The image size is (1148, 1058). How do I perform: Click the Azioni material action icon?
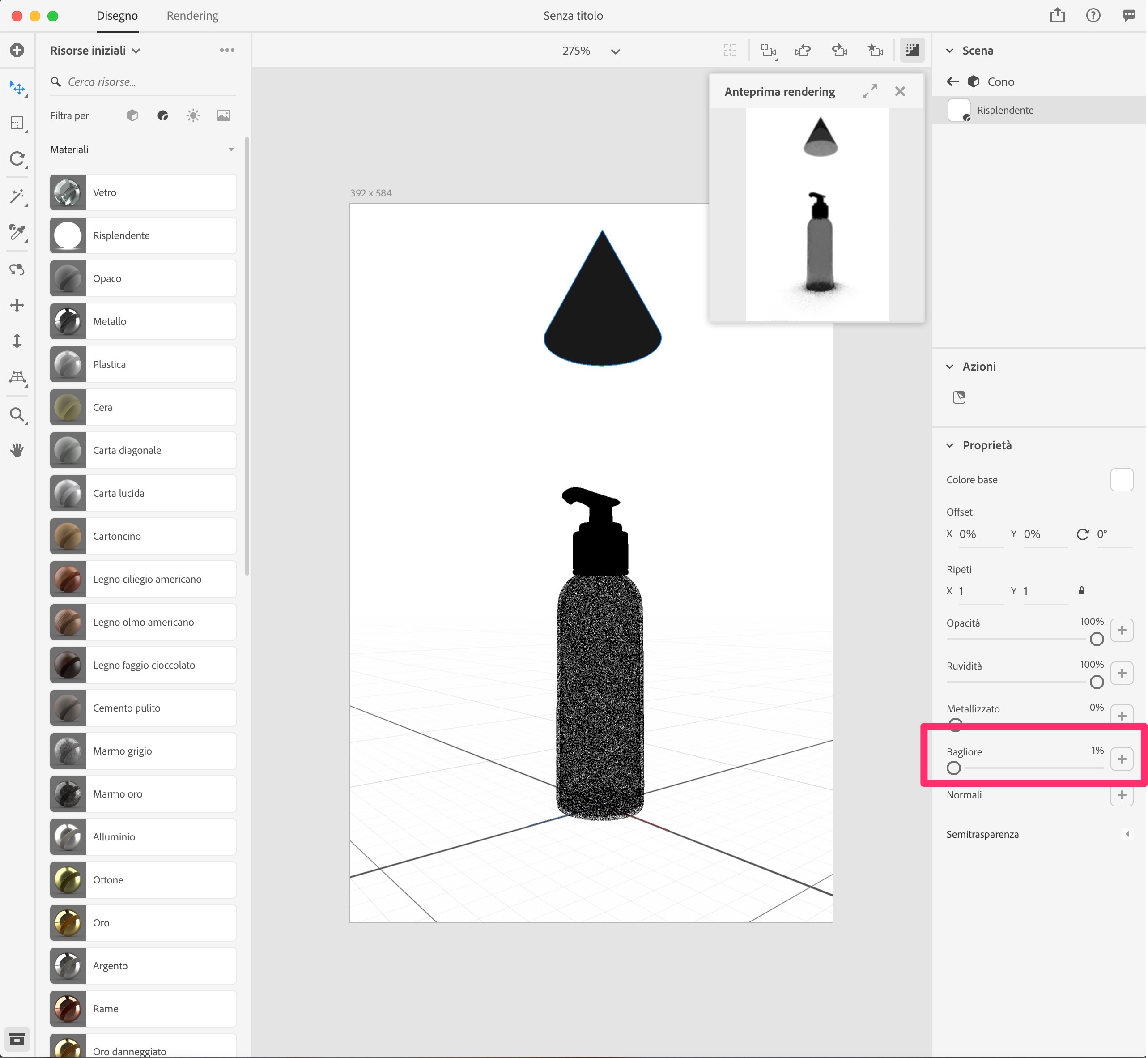point(959,397)
